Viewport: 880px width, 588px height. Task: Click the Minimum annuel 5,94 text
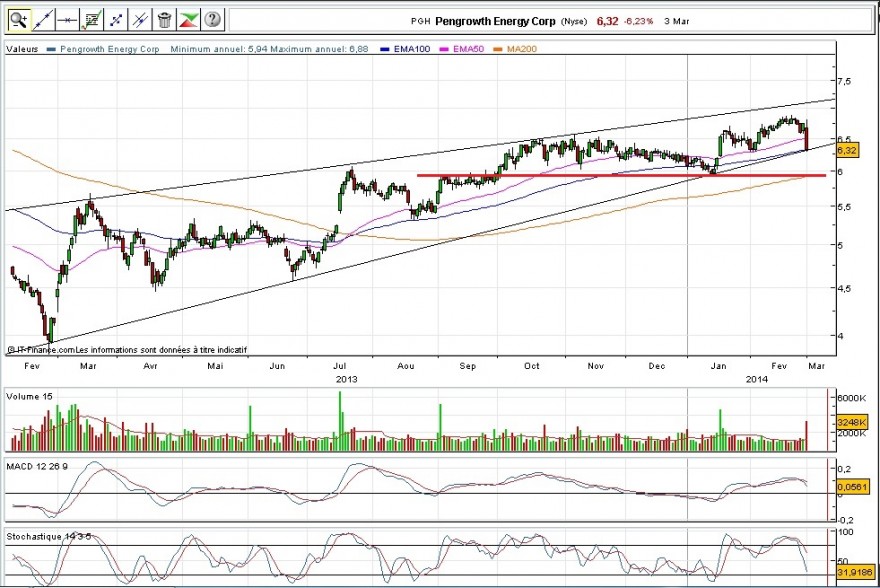click(x=219, y=49)
